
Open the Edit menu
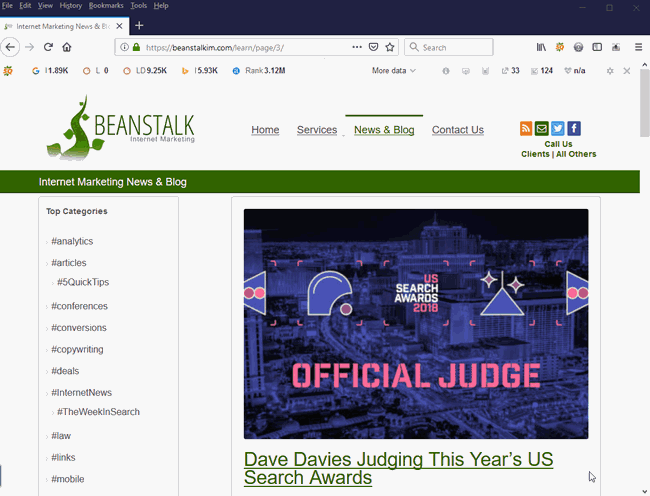25,6
